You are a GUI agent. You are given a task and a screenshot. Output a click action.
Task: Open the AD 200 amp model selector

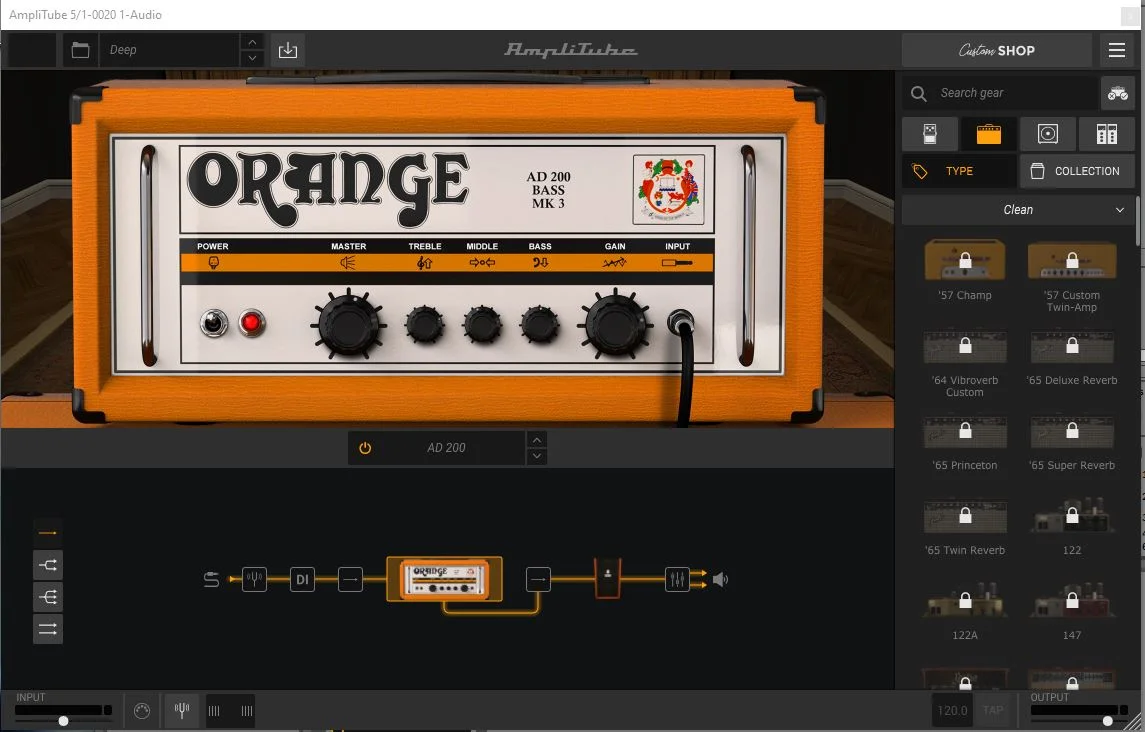446,448
